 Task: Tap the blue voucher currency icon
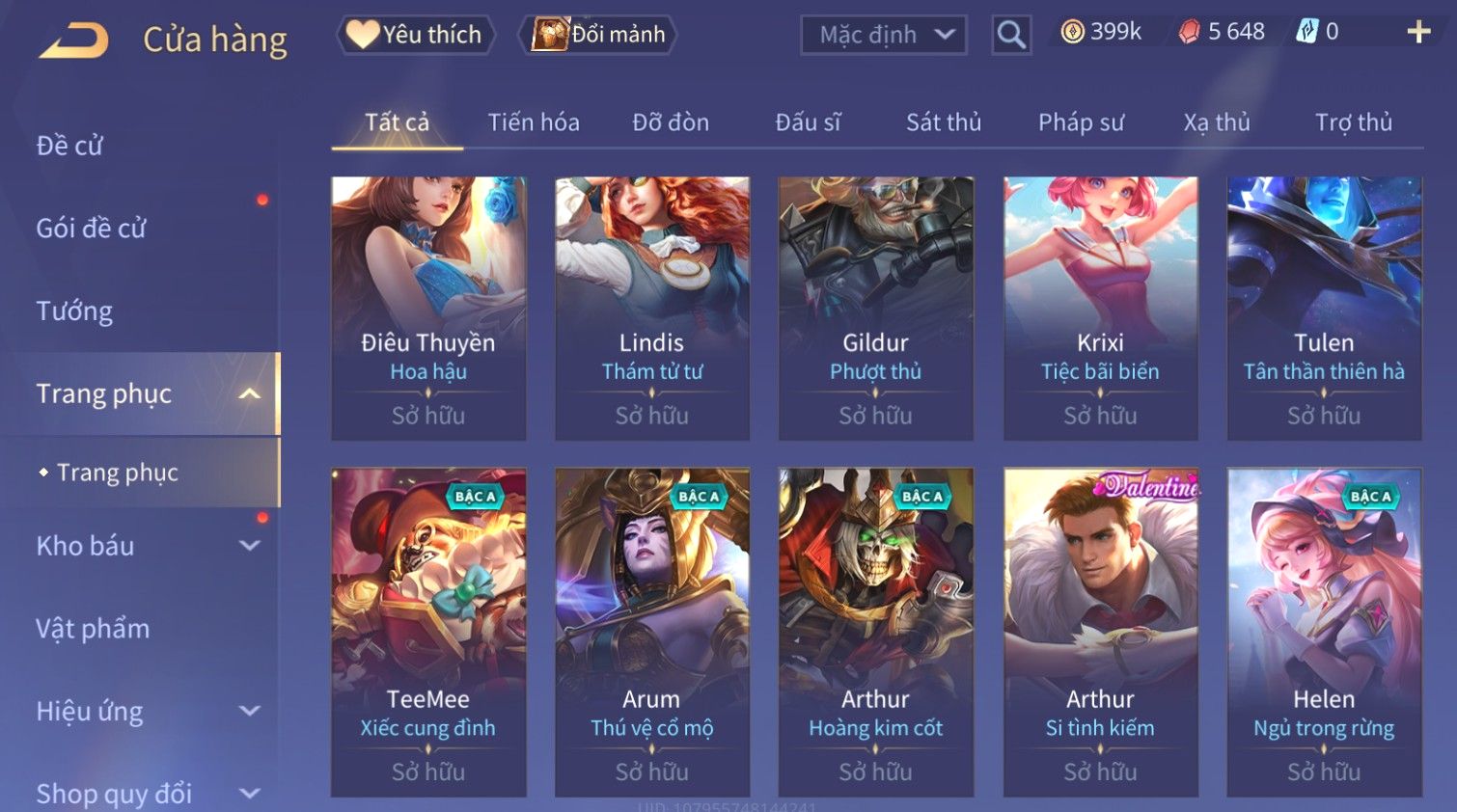(x=1306, y=32)
